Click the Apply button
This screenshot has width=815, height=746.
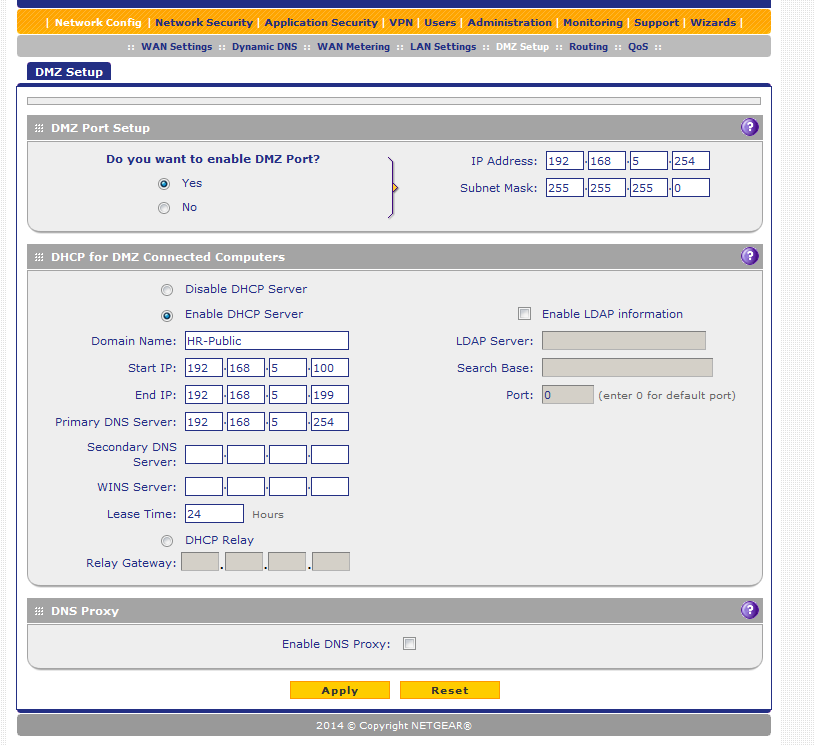click(339, 690)
